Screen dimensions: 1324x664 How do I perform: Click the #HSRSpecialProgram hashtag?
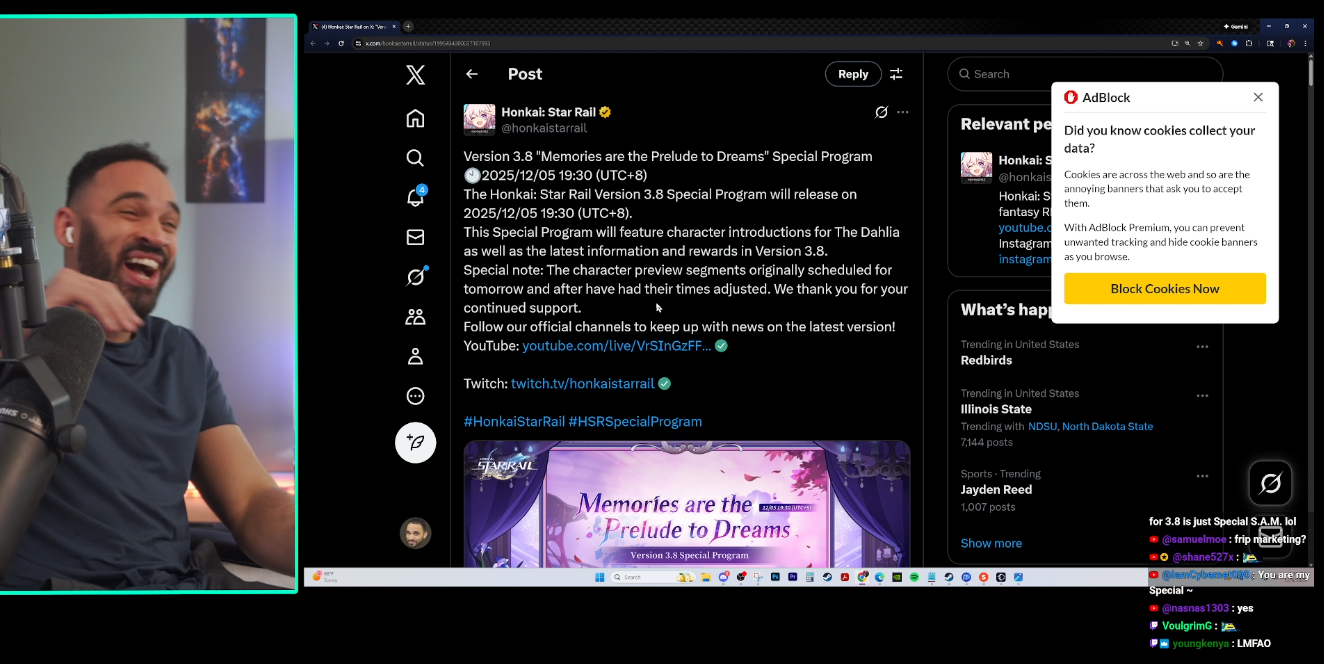635,421
